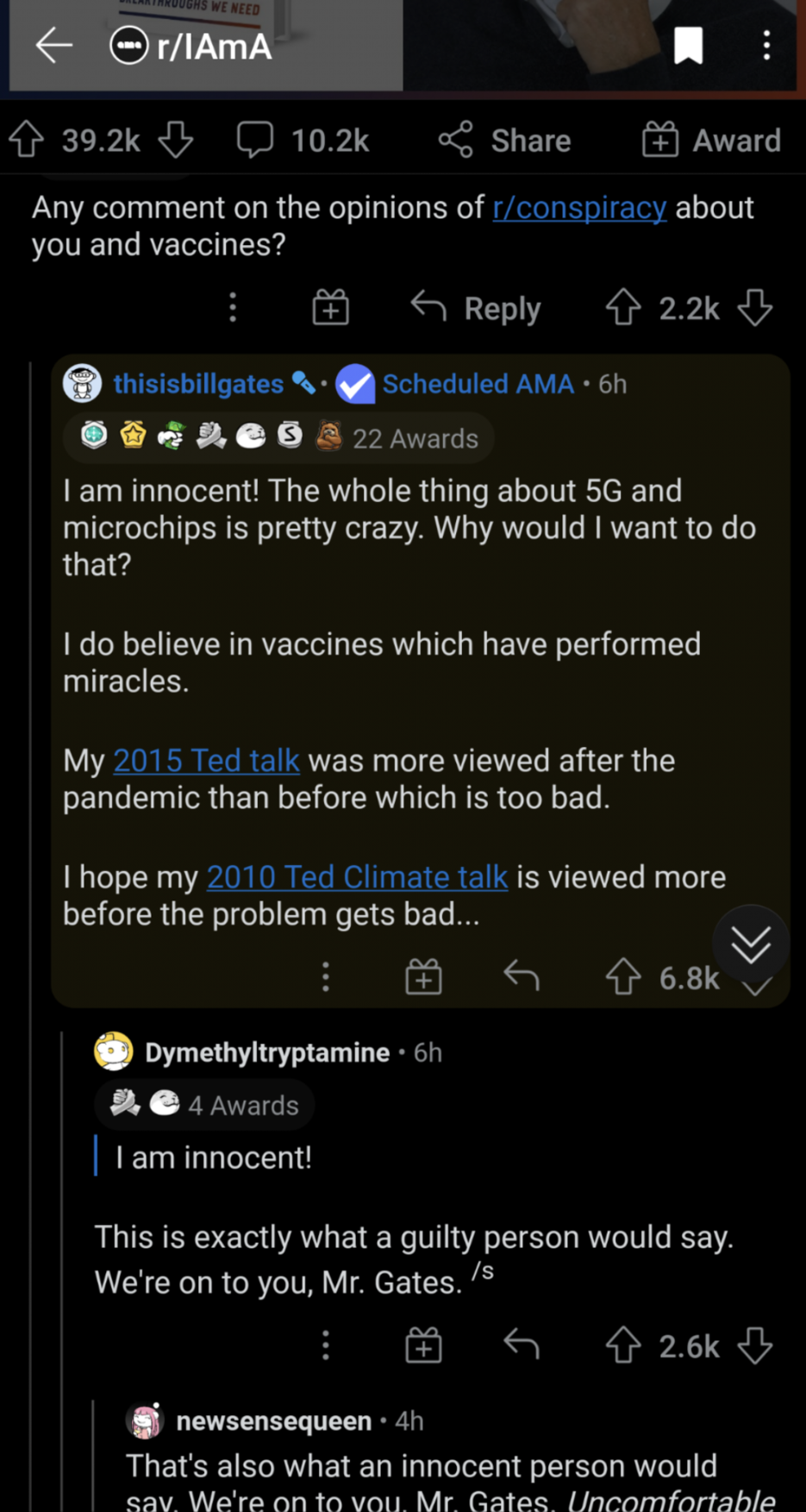Jump to next comment with double-chevron button
The width and height of the screenshot is (806, 1512).
coord(751,945)
